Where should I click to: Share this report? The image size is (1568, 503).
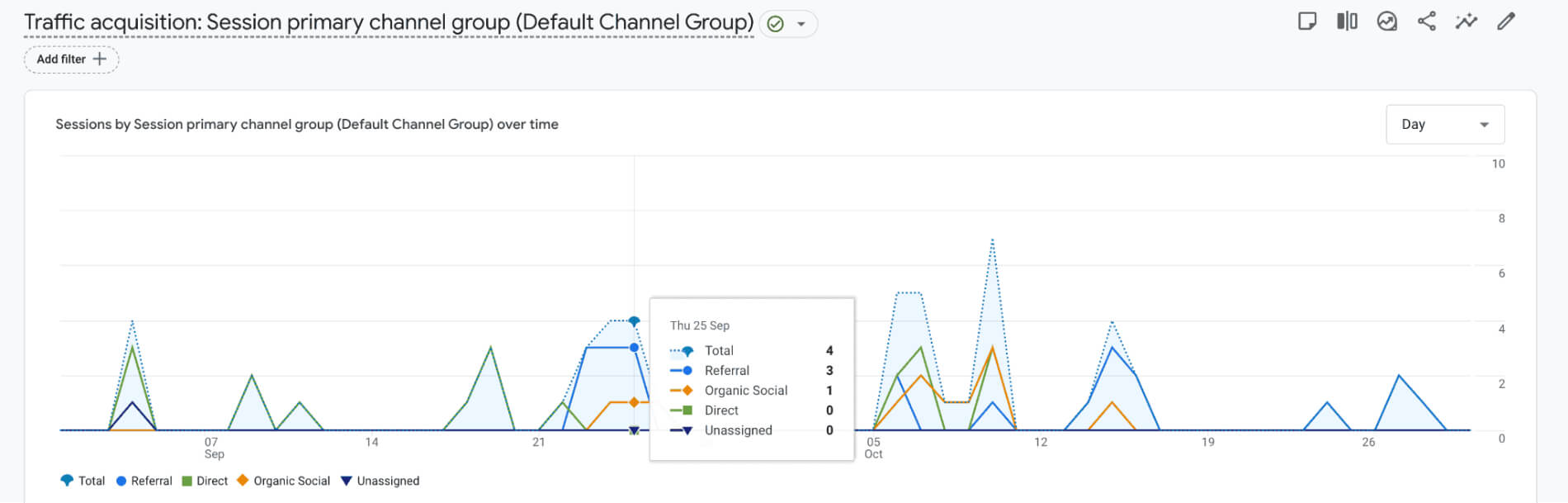(1427, 21)
